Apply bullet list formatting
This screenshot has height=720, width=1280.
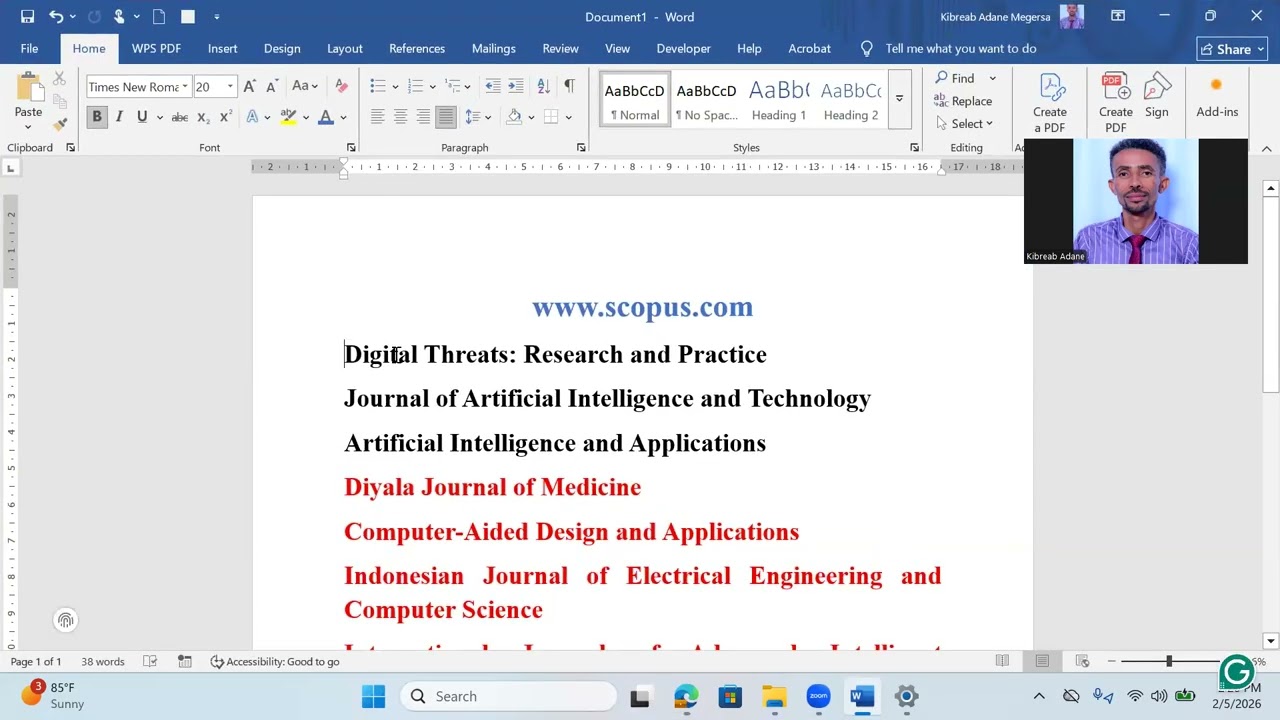(377, 87)
